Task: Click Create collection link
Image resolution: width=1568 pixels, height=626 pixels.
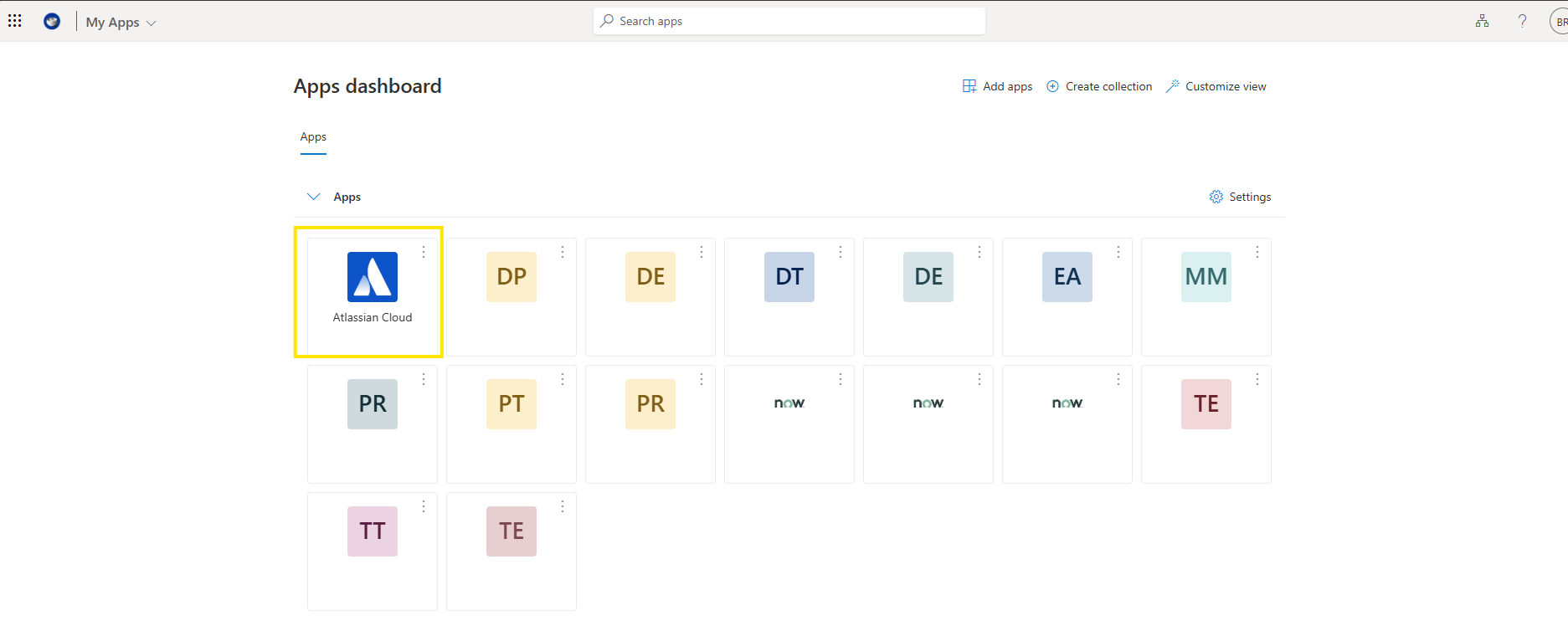Action: point(1099,86)
